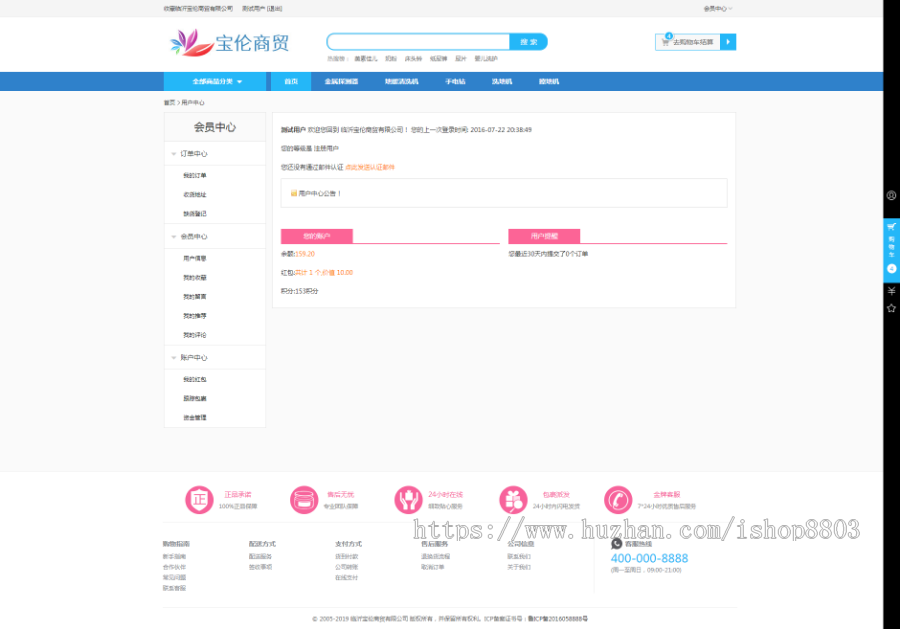
Task: Click footer link 关于我们
Action: (519, 567)
